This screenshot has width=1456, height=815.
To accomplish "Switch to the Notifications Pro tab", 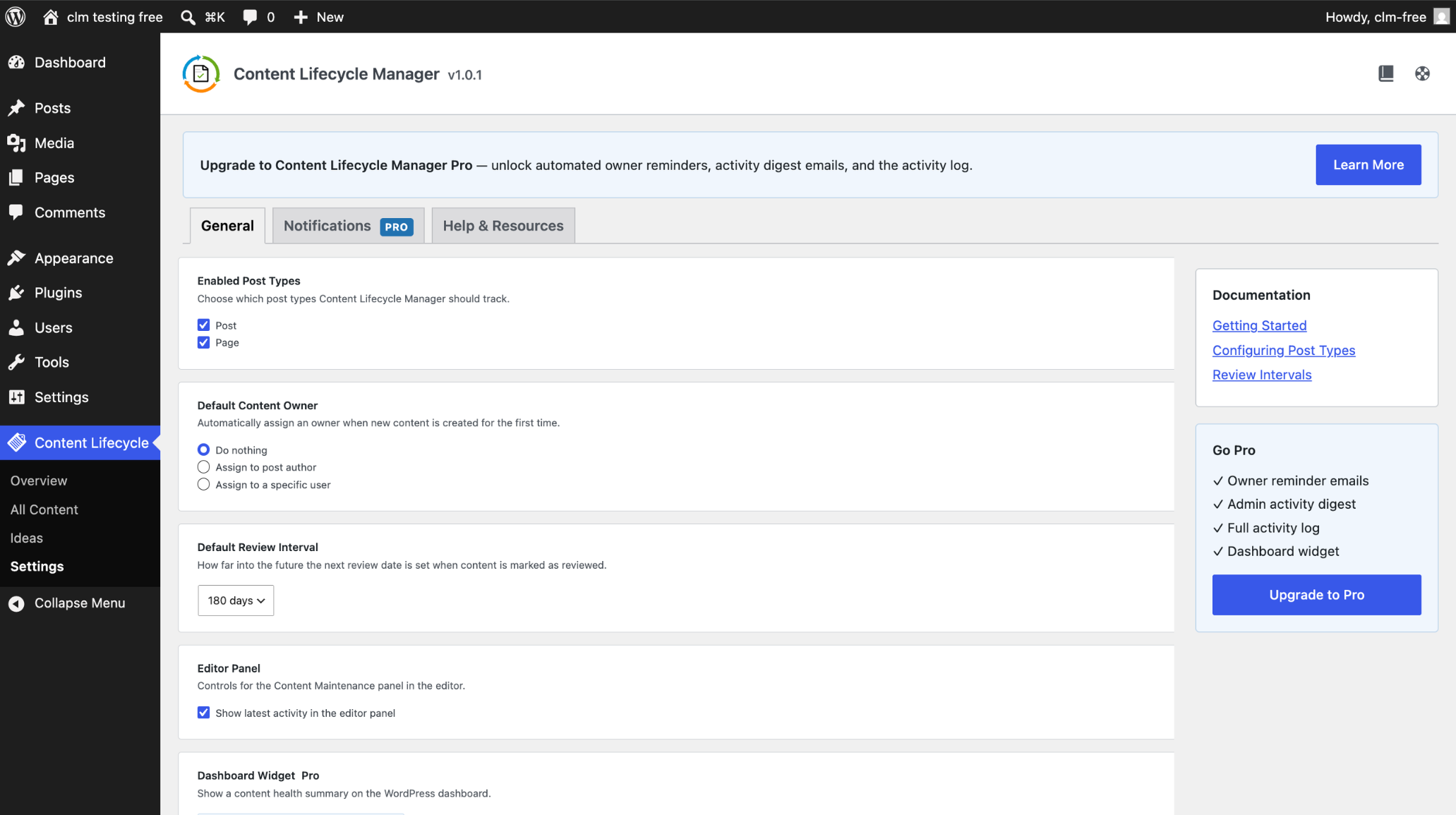I will pyautogui.click(x=348, y=226).
